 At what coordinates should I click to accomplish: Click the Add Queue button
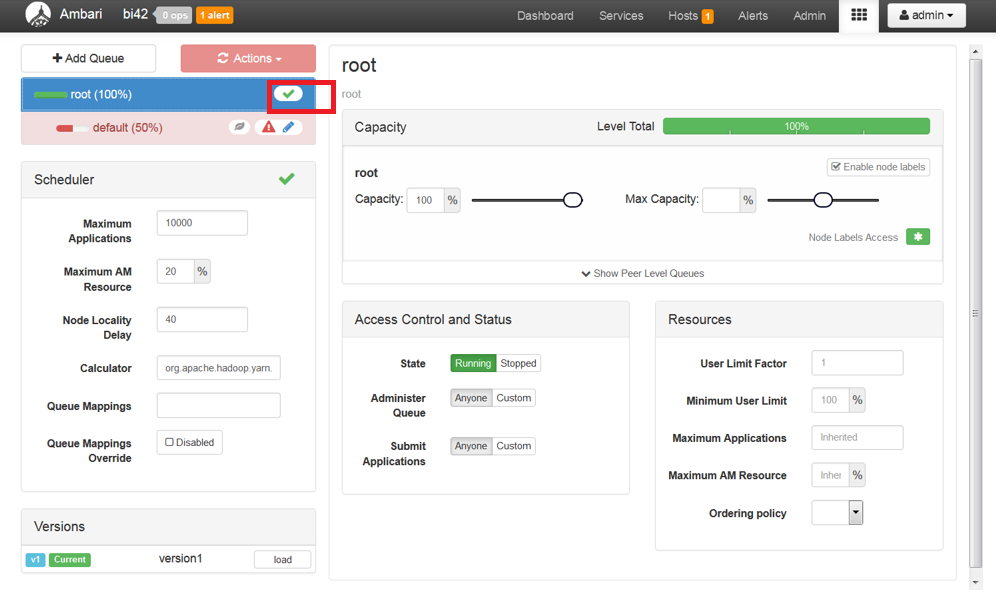point(88,58)
